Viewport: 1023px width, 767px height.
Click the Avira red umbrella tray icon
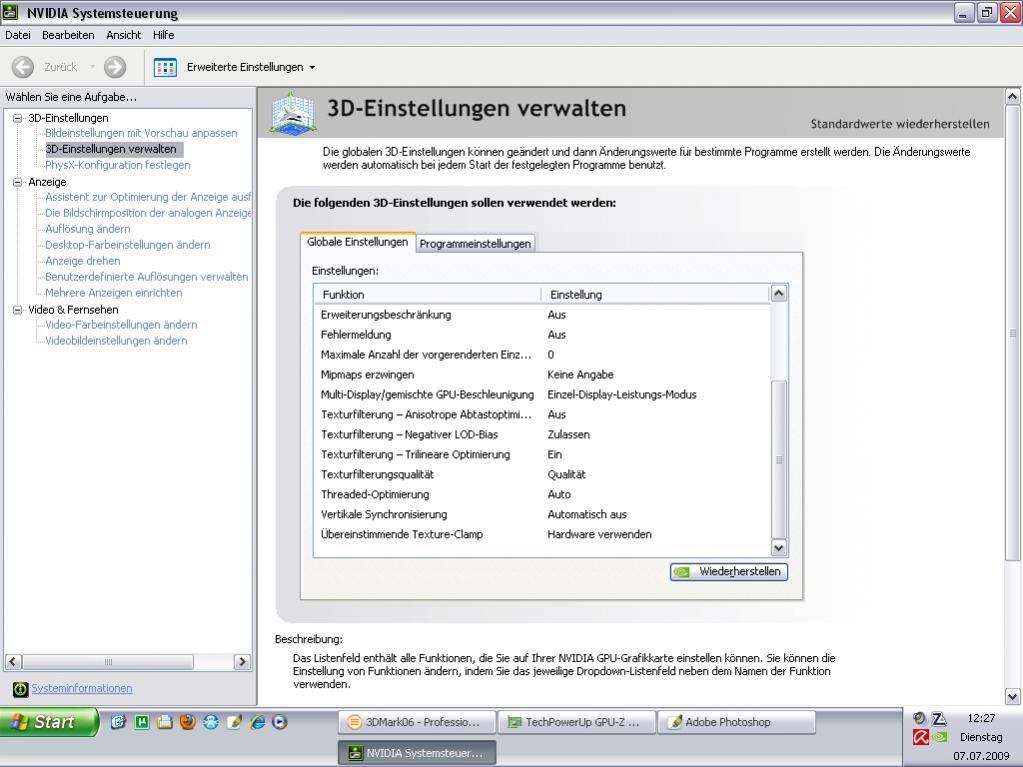click(x=920, y=738)
